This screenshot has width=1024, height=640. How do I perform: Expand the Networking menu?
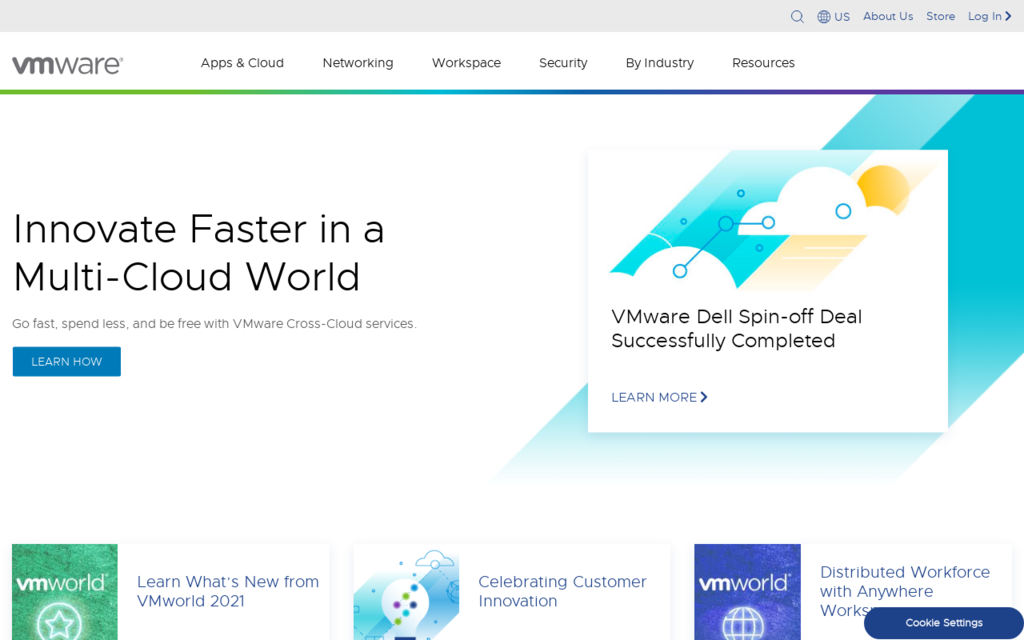click(357, 63)
